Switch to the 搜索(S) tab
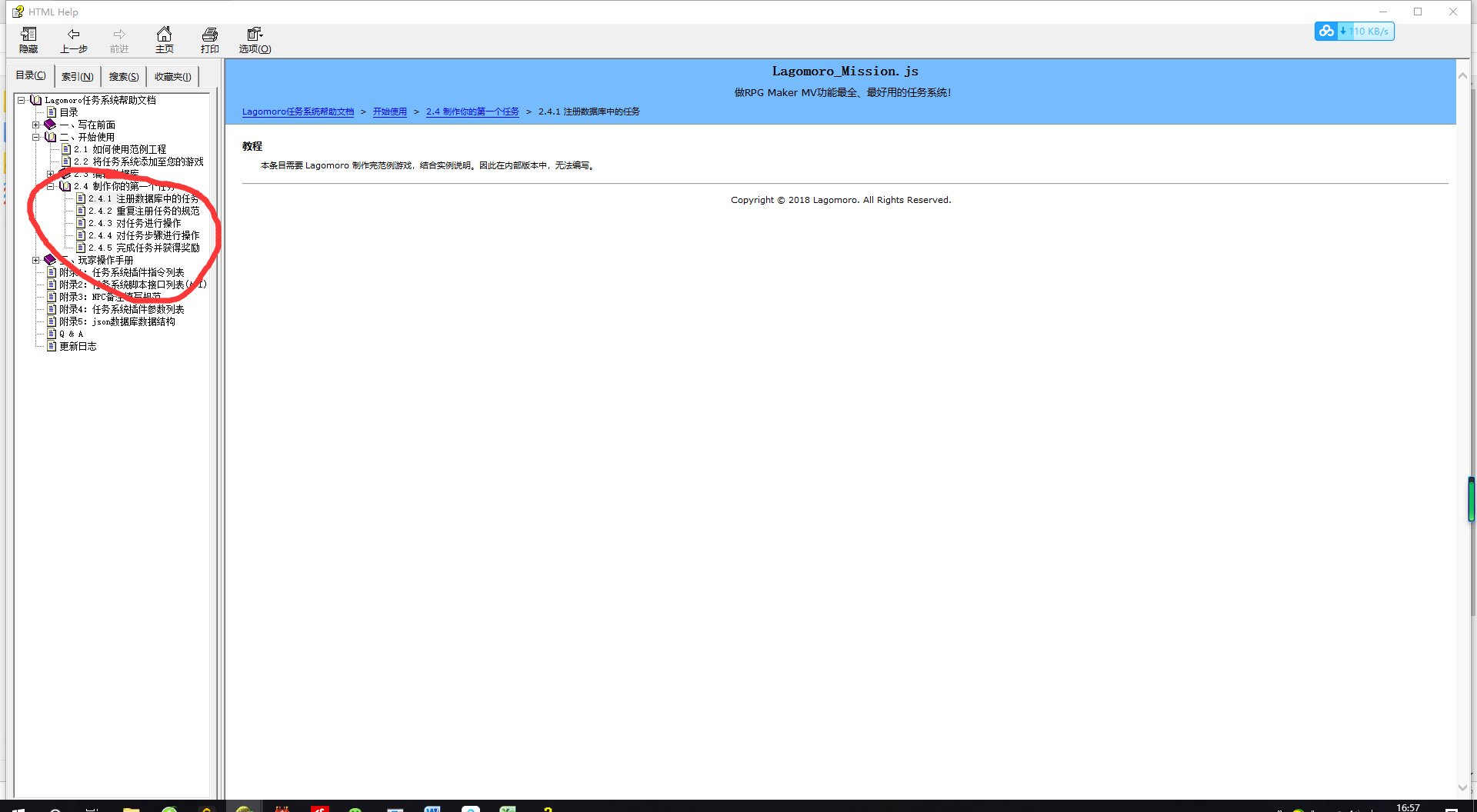This screenshot has height=812, width=1477. 124,77
